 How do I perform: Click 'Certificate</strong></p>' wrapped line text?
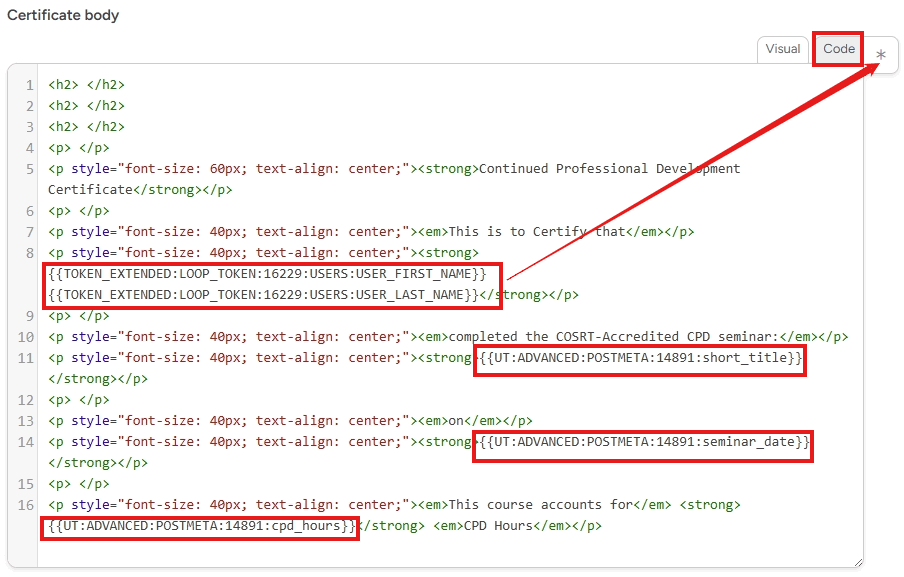[140, 190]
